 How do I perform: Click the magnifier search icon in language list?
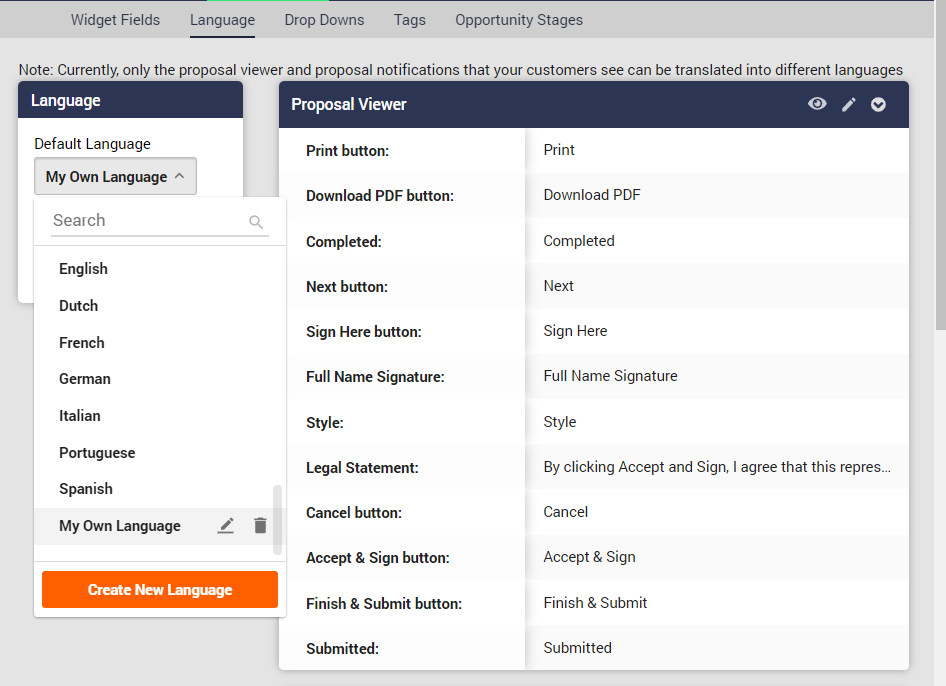(x=256, y=222)
